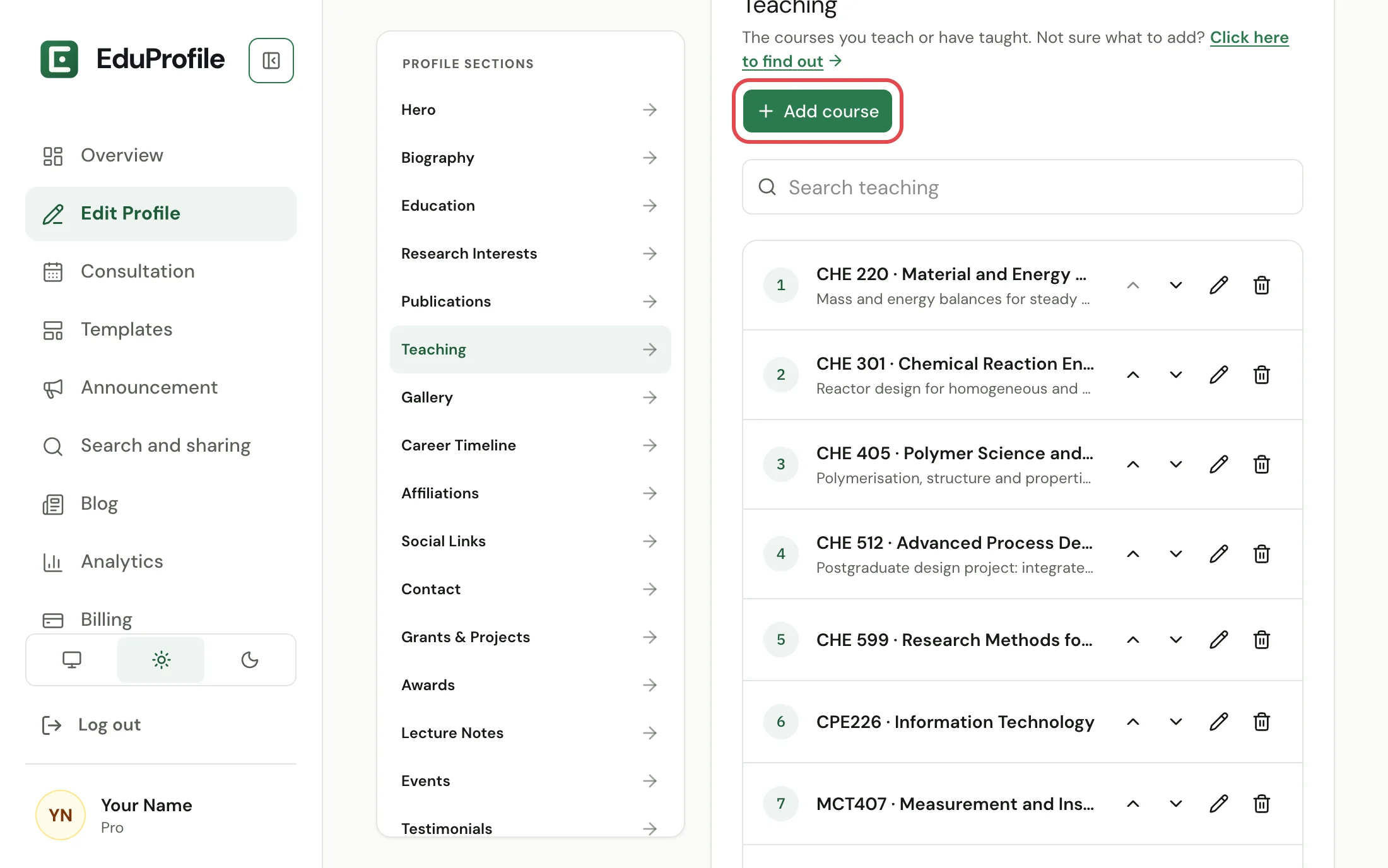Collapse the sidebar panel icon
This screenshot has height=868, width=1388.
tap(271, 61)
